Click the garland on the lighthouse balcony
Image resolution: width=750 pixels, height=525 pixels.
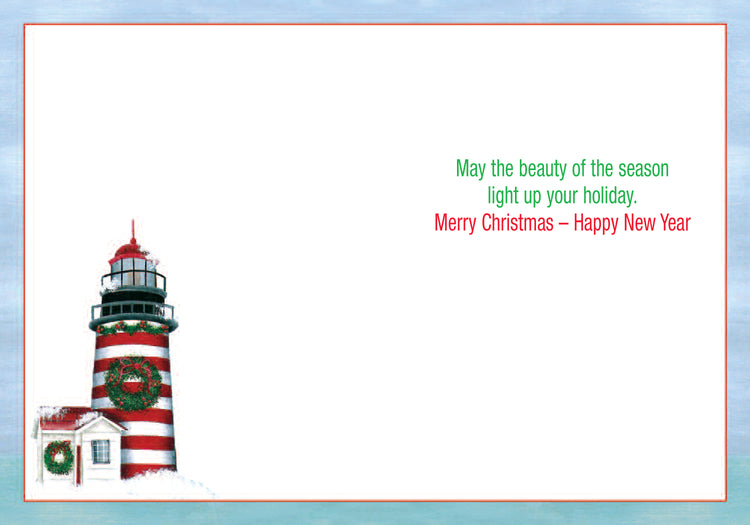133,327
